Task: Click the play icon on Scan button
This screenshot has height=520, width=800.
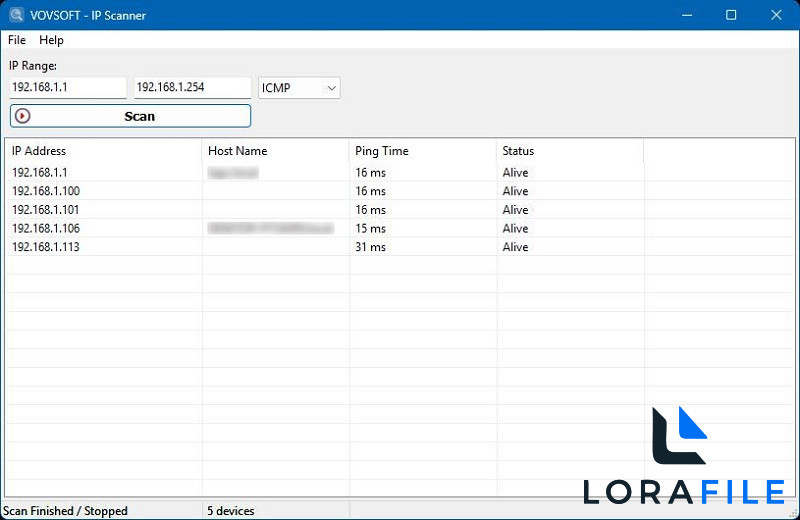Action: pyautogui.click(x=22, y=116)
